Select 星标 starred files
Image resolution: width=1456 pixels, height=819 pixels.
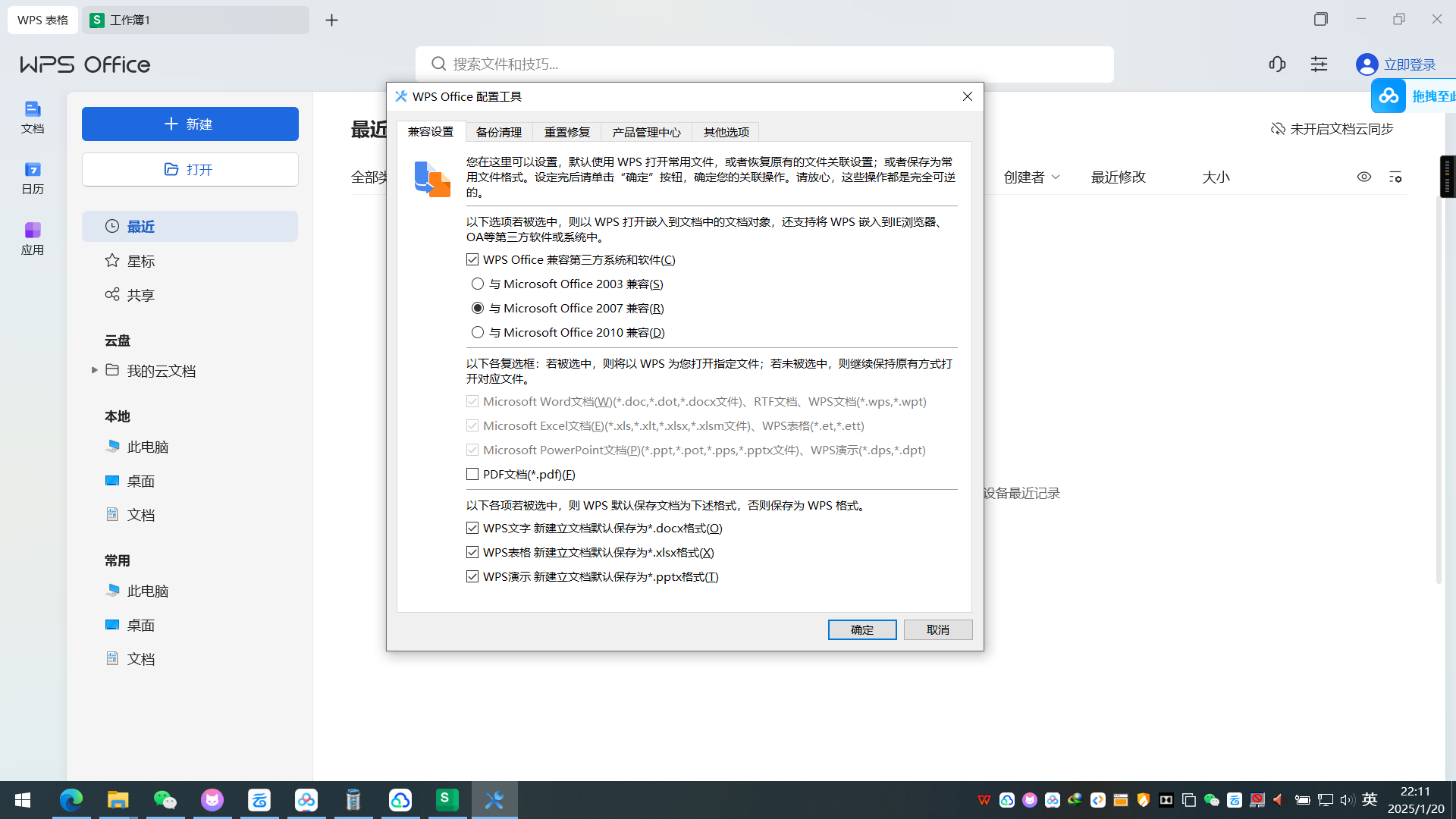pyautogui.click(x=190, y=261)
